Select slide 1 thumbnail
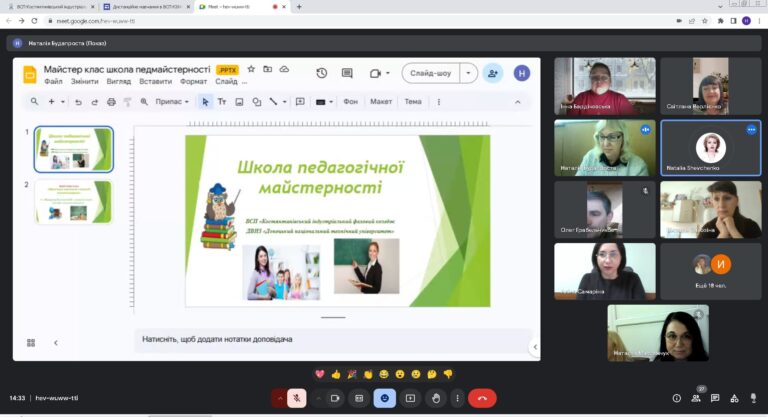 73,149
